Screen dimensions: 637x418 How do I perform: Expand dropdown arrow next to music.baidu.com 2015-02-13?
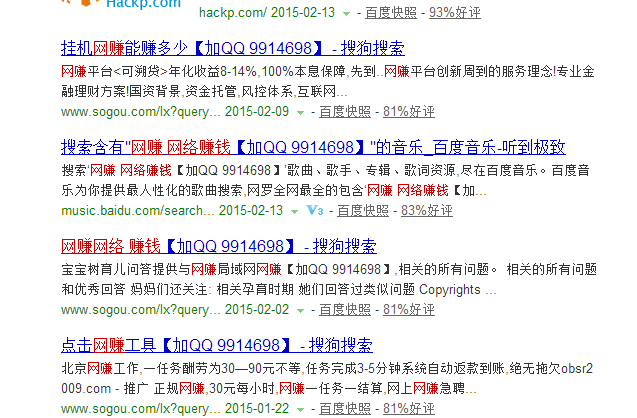(294, 212)
